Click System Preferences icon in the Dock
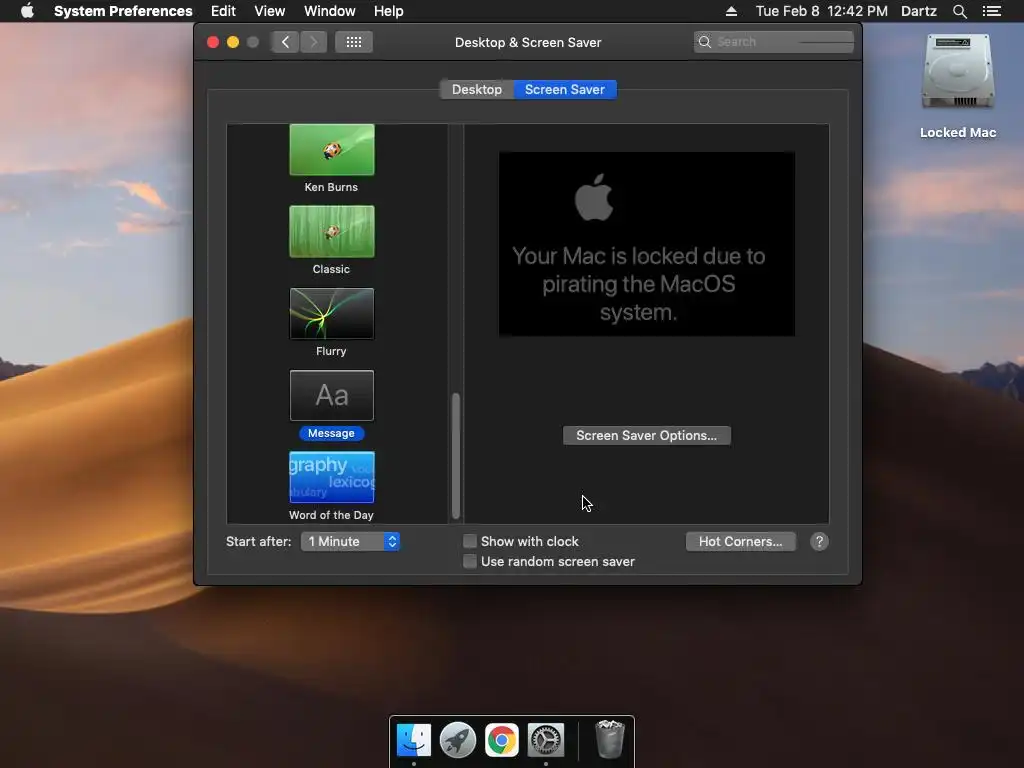 point(546,740)
